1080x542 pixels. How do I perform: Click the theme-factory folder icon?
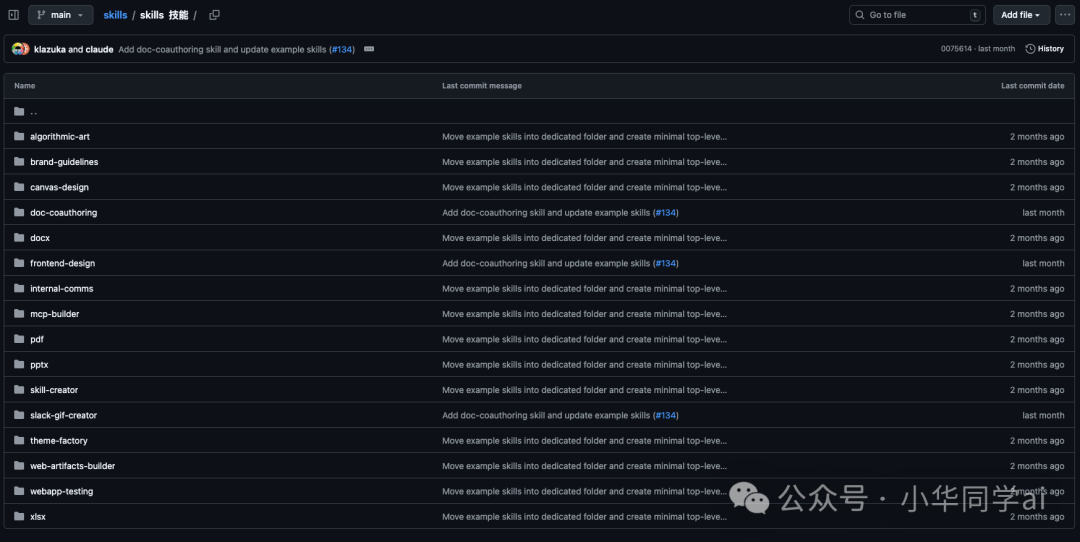tap(19, 441)
